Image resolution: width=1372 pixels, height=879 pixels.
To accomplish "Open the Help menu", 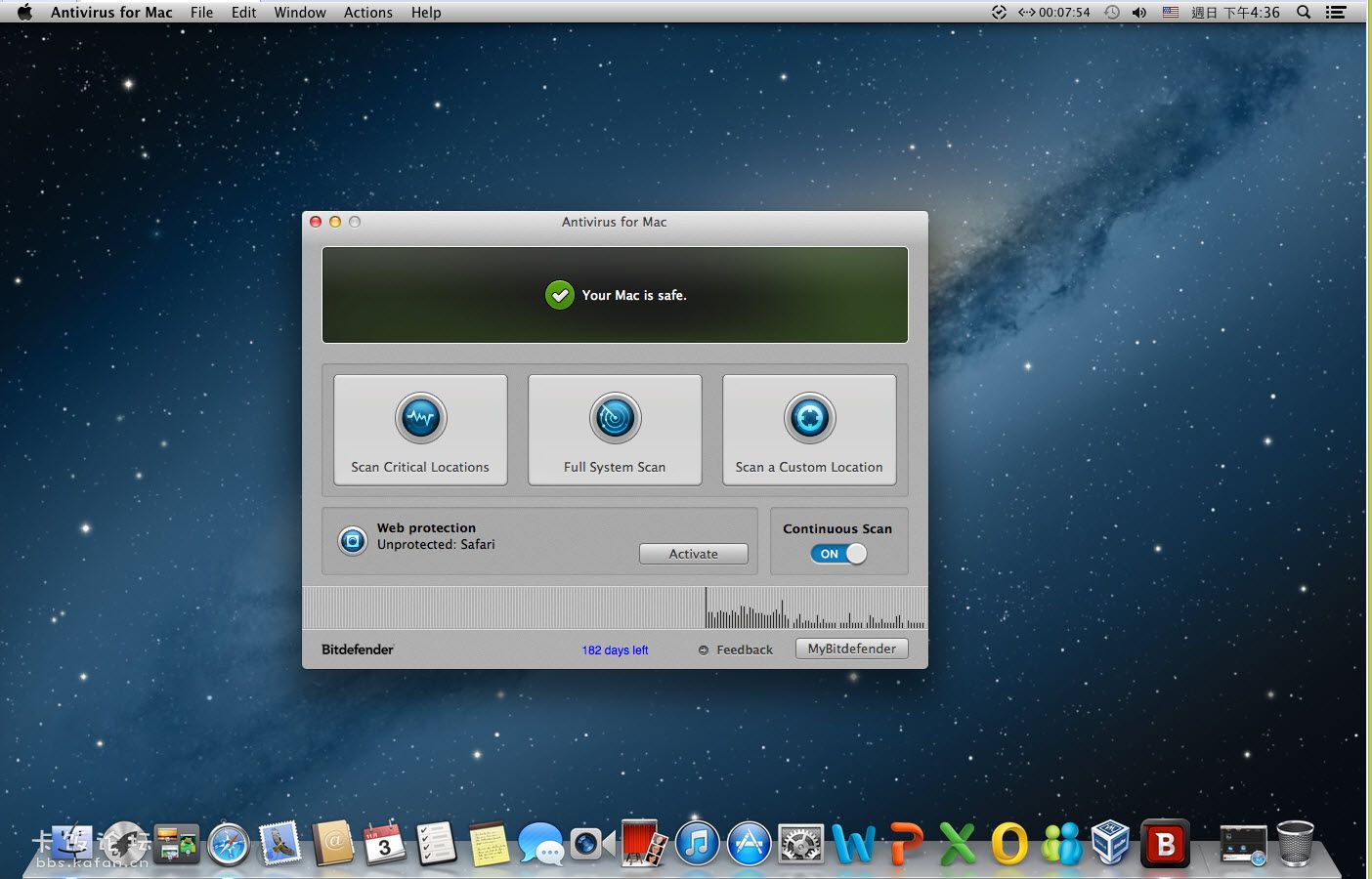I will [x=426, y=12].
